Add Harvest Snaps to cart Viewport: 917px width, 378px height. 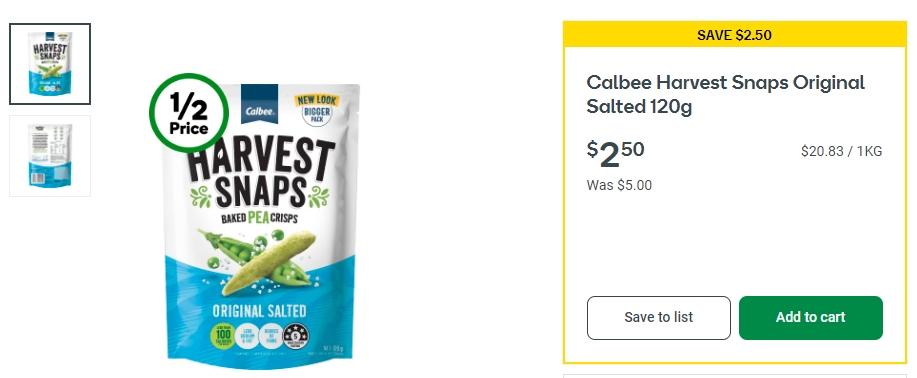(811, 318)
